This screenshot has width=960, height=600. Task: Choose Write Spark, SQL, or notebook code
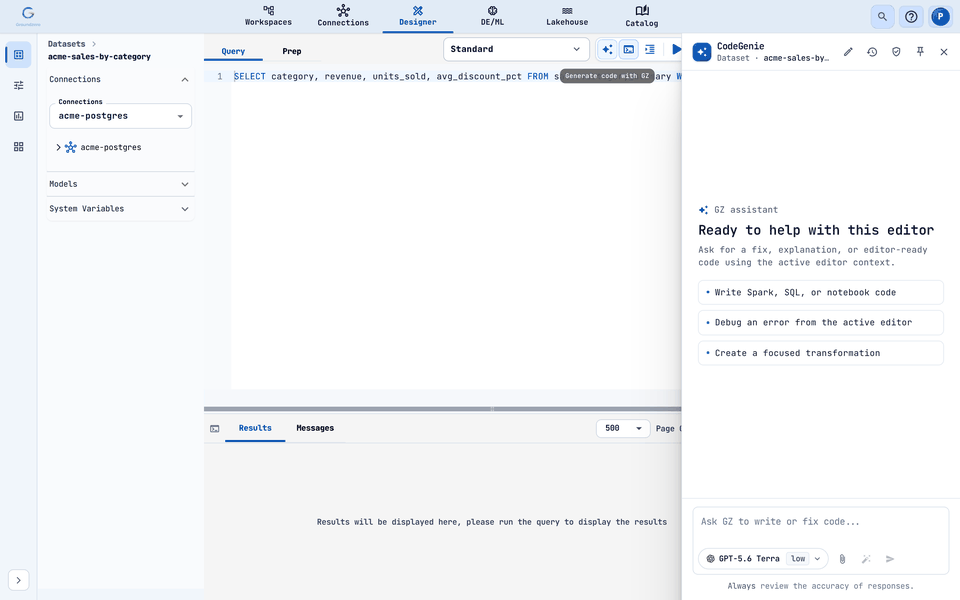[x=820, y=293]
